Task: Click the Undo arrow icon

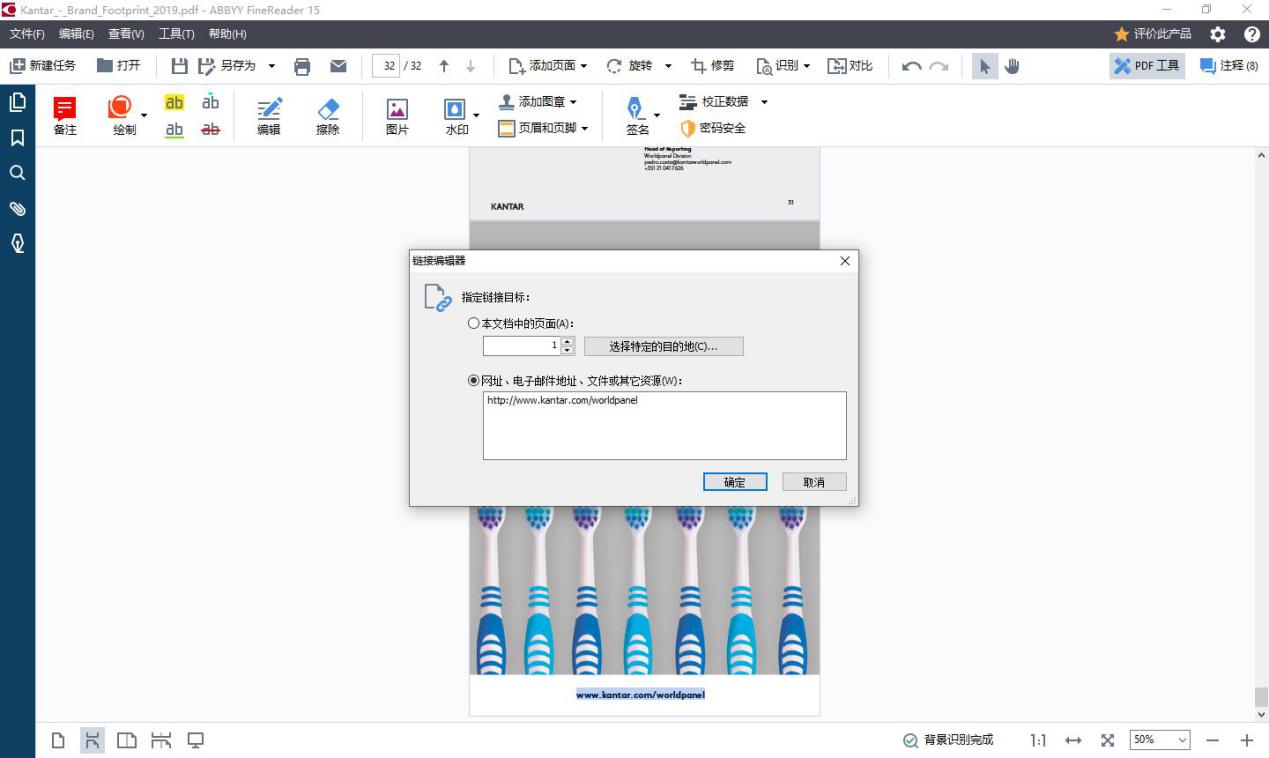Action: [911, 66]
